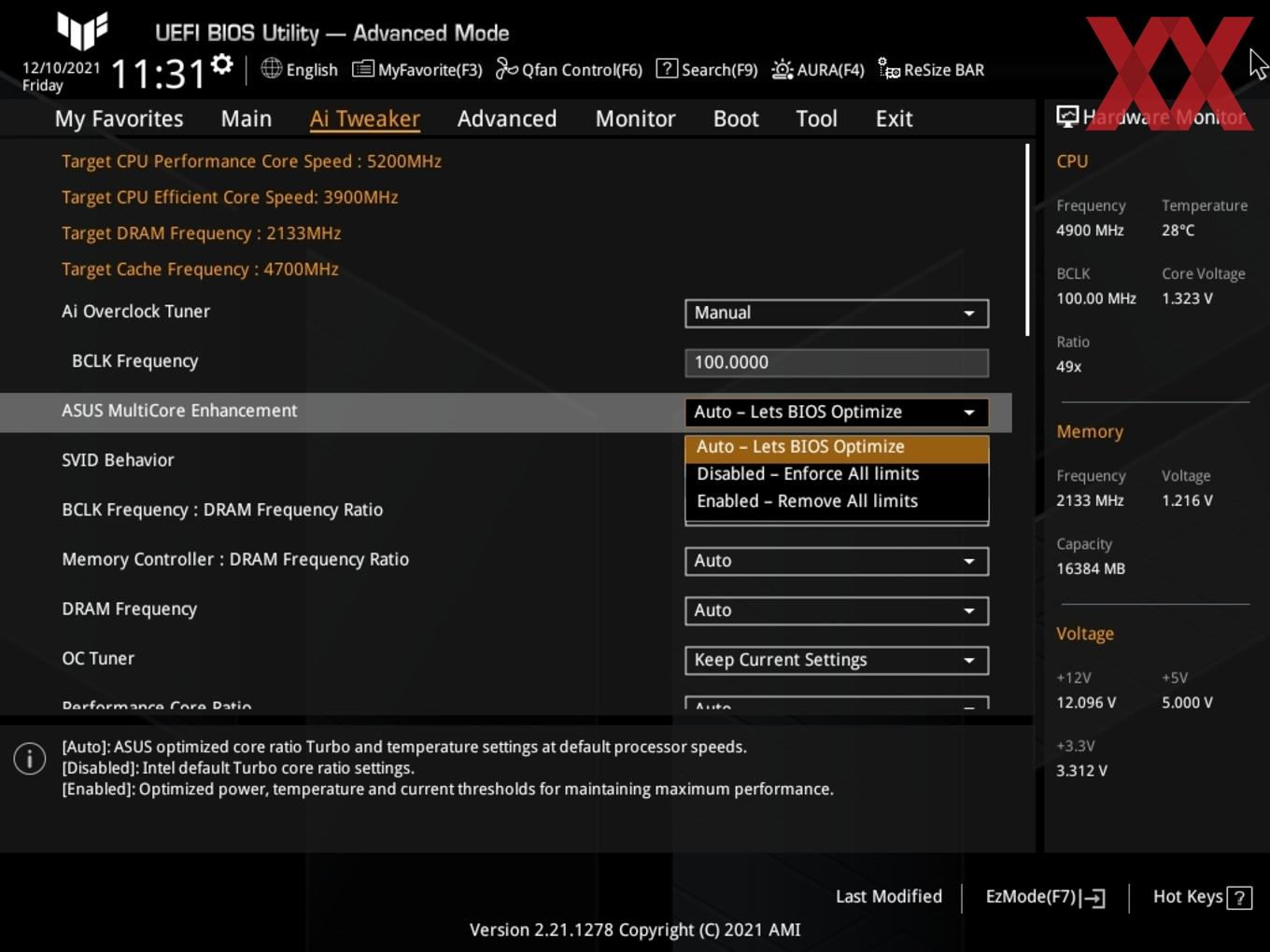The image size is (1270, 952).
Task: Open Memory Controller DRAM Frequency Ratio dropdown
Action: coord(837,561)
